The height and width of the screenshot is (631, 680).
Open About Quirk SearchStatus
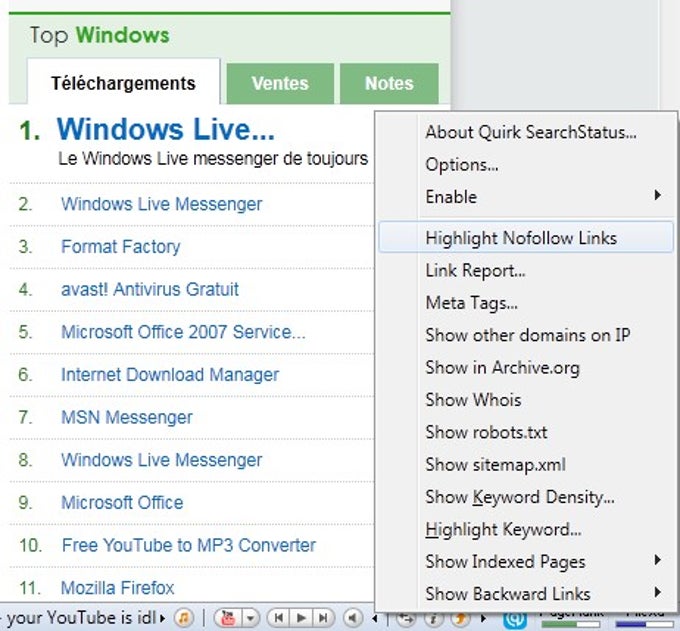(x=526, y=132)
